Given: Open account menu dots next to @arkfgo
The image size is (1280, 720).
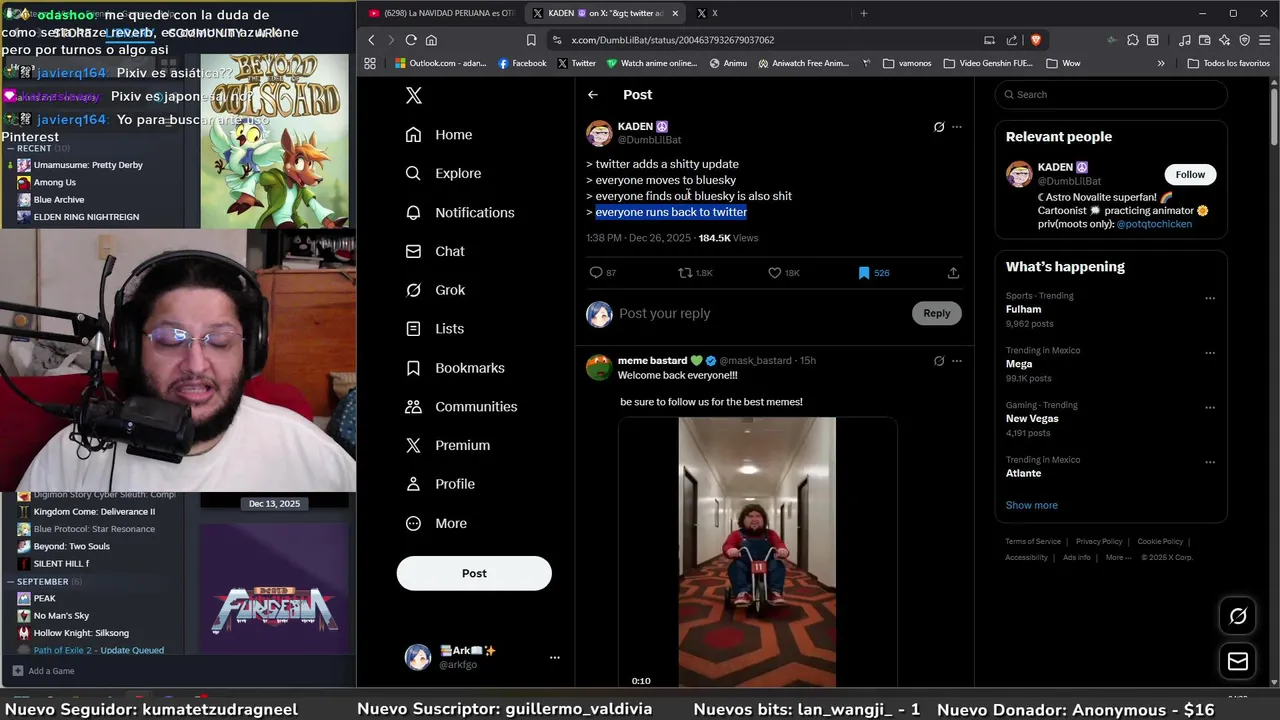Looking at the screenshot, I should 555,657.
